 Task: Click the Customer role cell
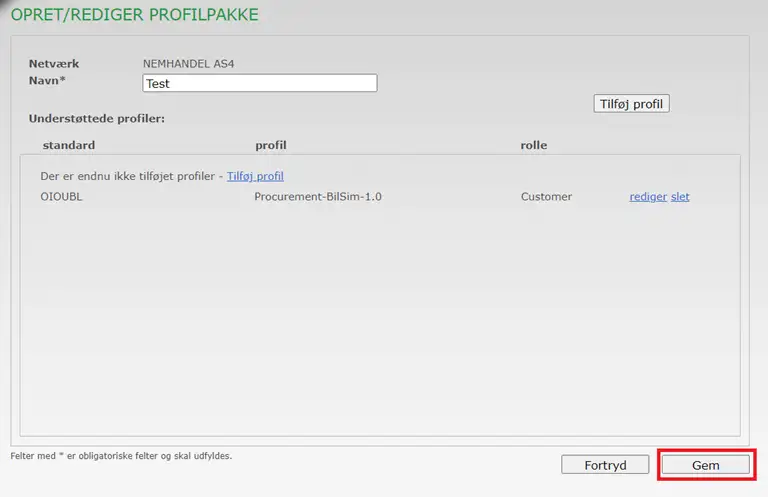[546, 197]
